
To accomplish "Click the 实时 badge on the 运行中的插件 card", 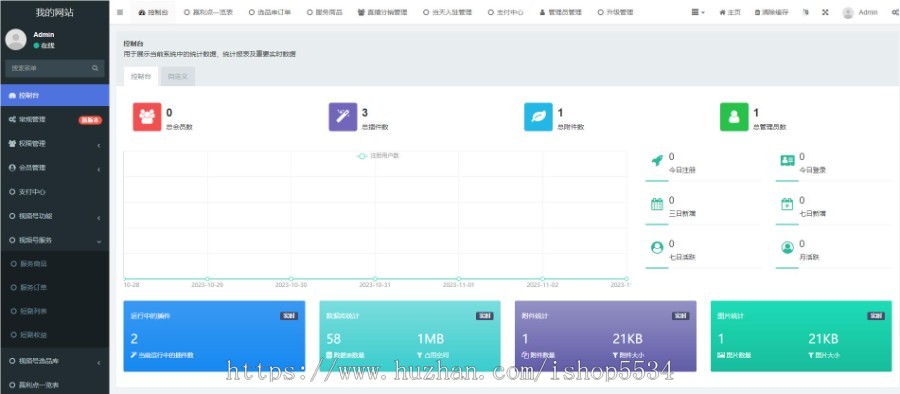I will pyautogui.click(x=289, y=316).
